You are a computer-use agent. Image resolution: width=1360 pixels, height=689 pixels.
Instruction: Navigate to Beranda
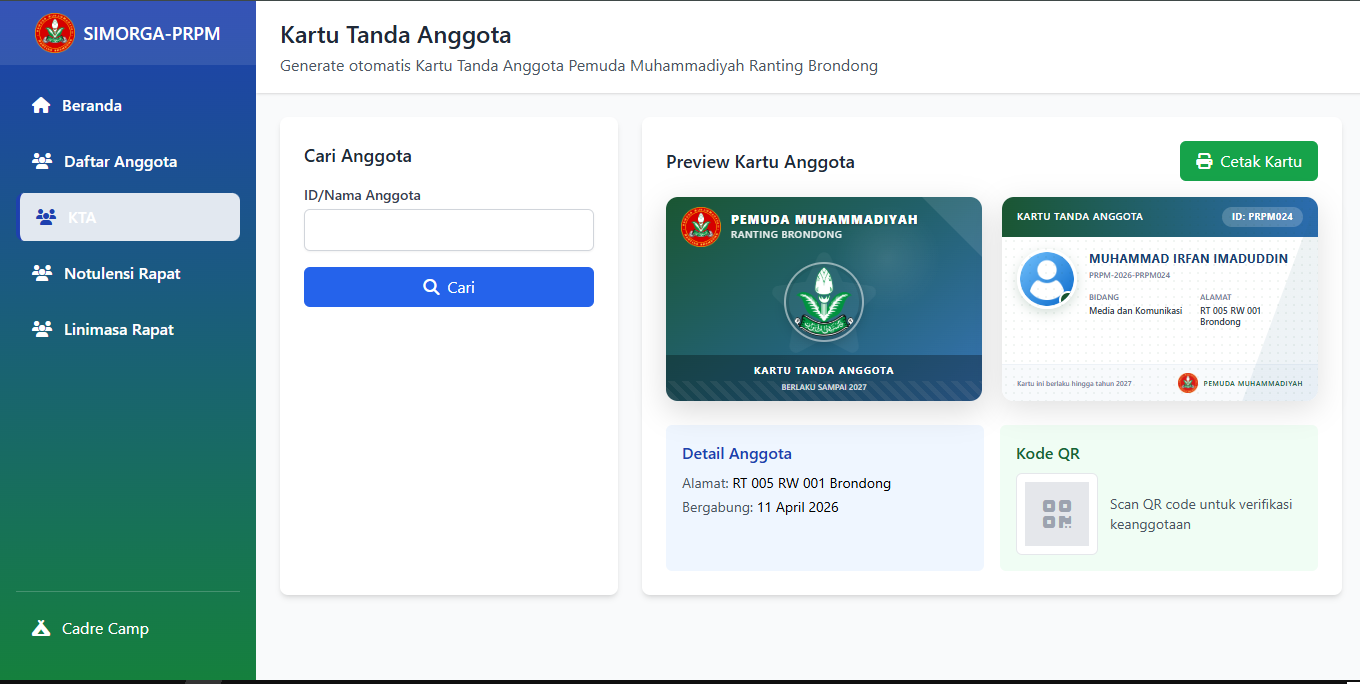click(x=92, y=106)
